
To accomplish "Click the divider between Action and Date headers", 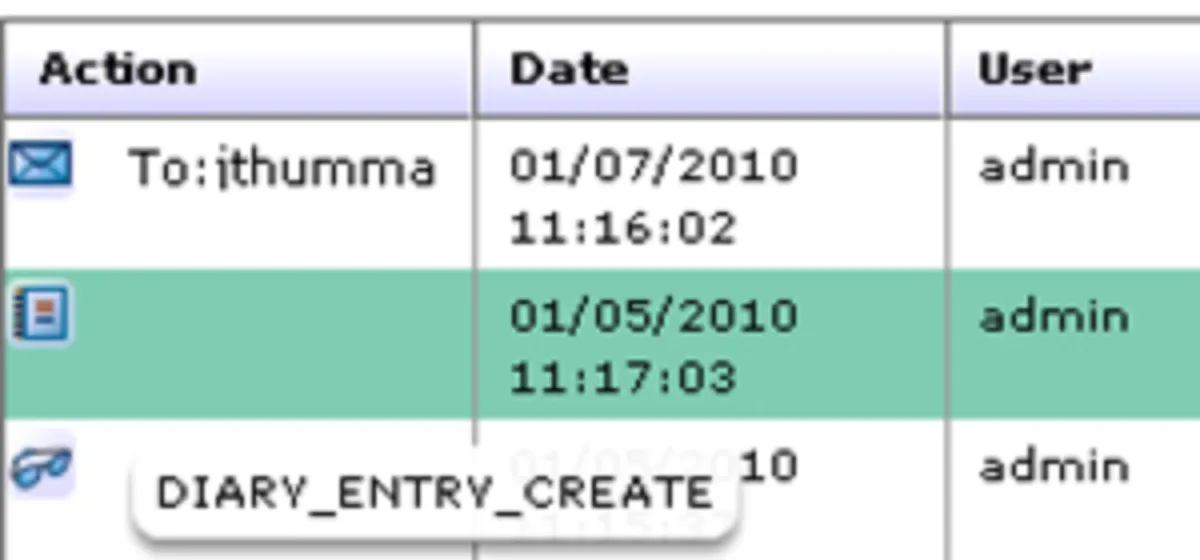I will click(x=474, y=70).
